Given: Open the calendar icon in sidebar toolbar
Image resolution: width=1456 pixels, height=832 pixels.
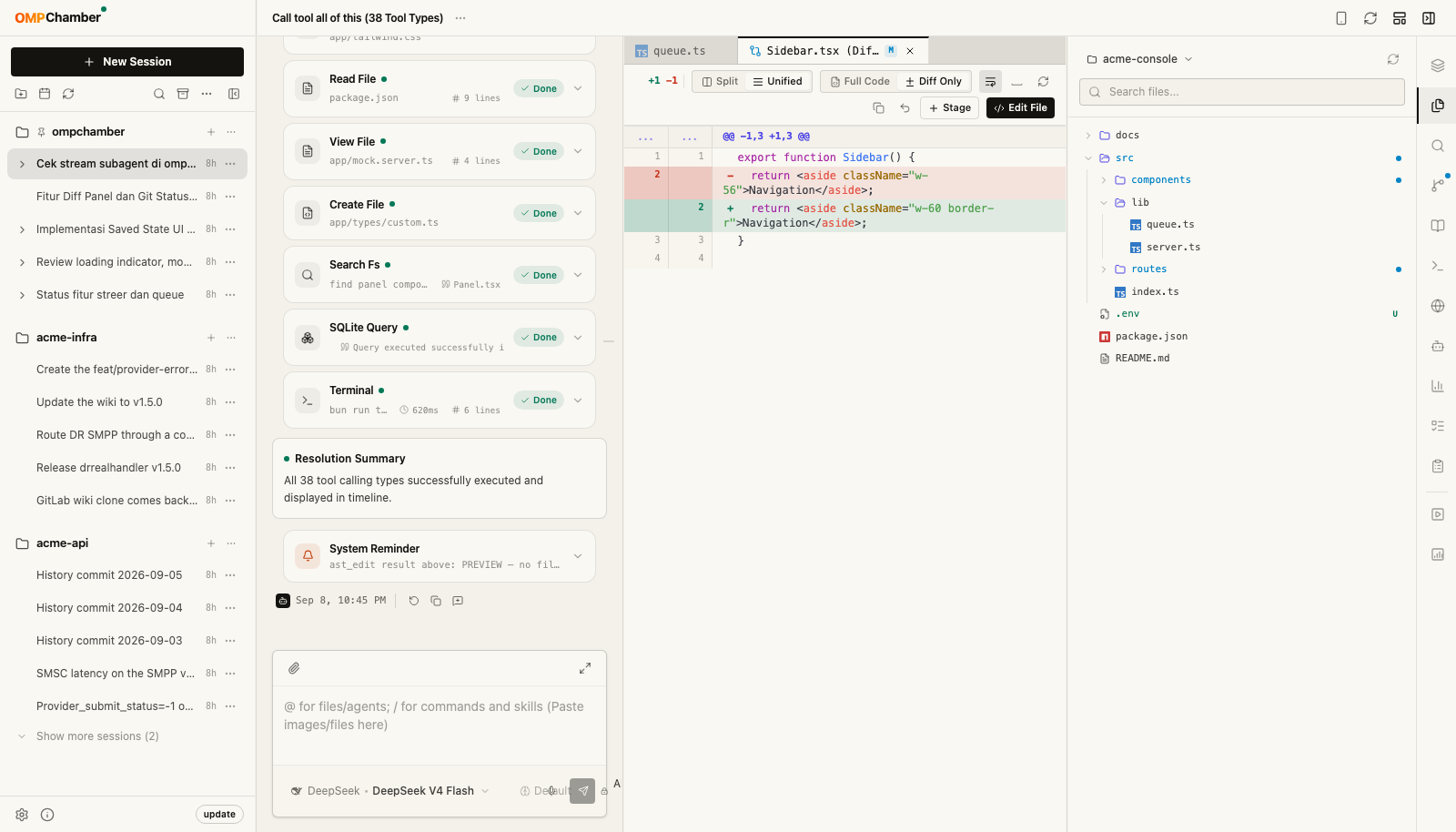Looking at the screenshot, I should tap(45, 94).
